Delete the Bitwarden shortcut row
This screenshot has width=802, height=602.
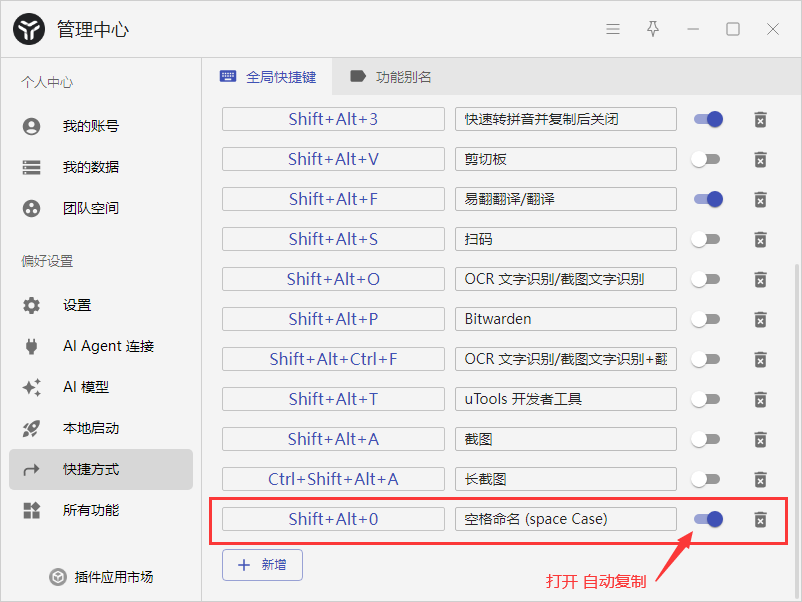[761, 320]
